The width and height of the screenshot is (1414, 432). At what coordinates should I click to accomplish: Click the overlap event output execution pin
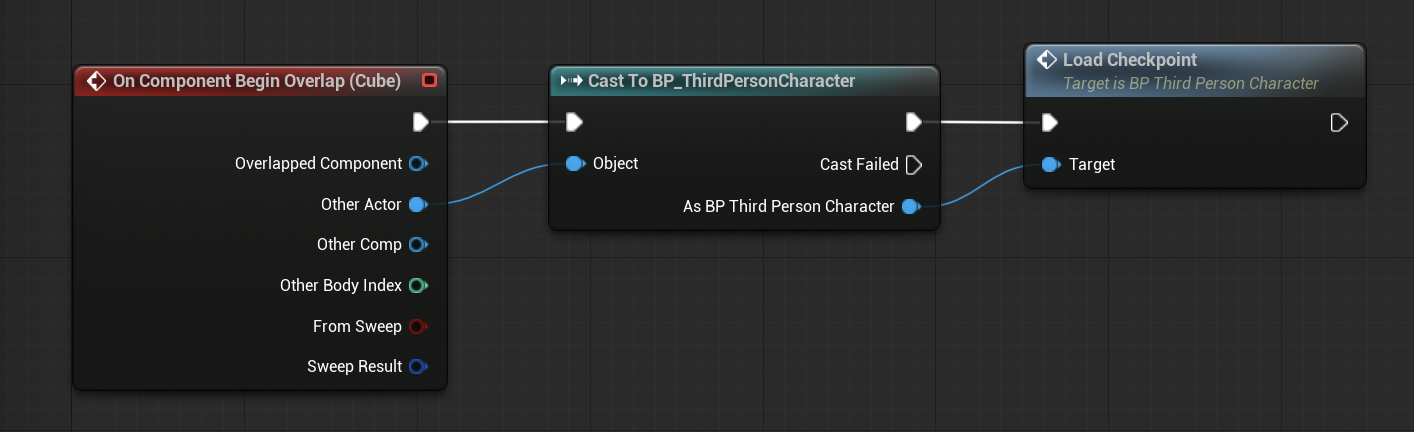tap(420, 122)
